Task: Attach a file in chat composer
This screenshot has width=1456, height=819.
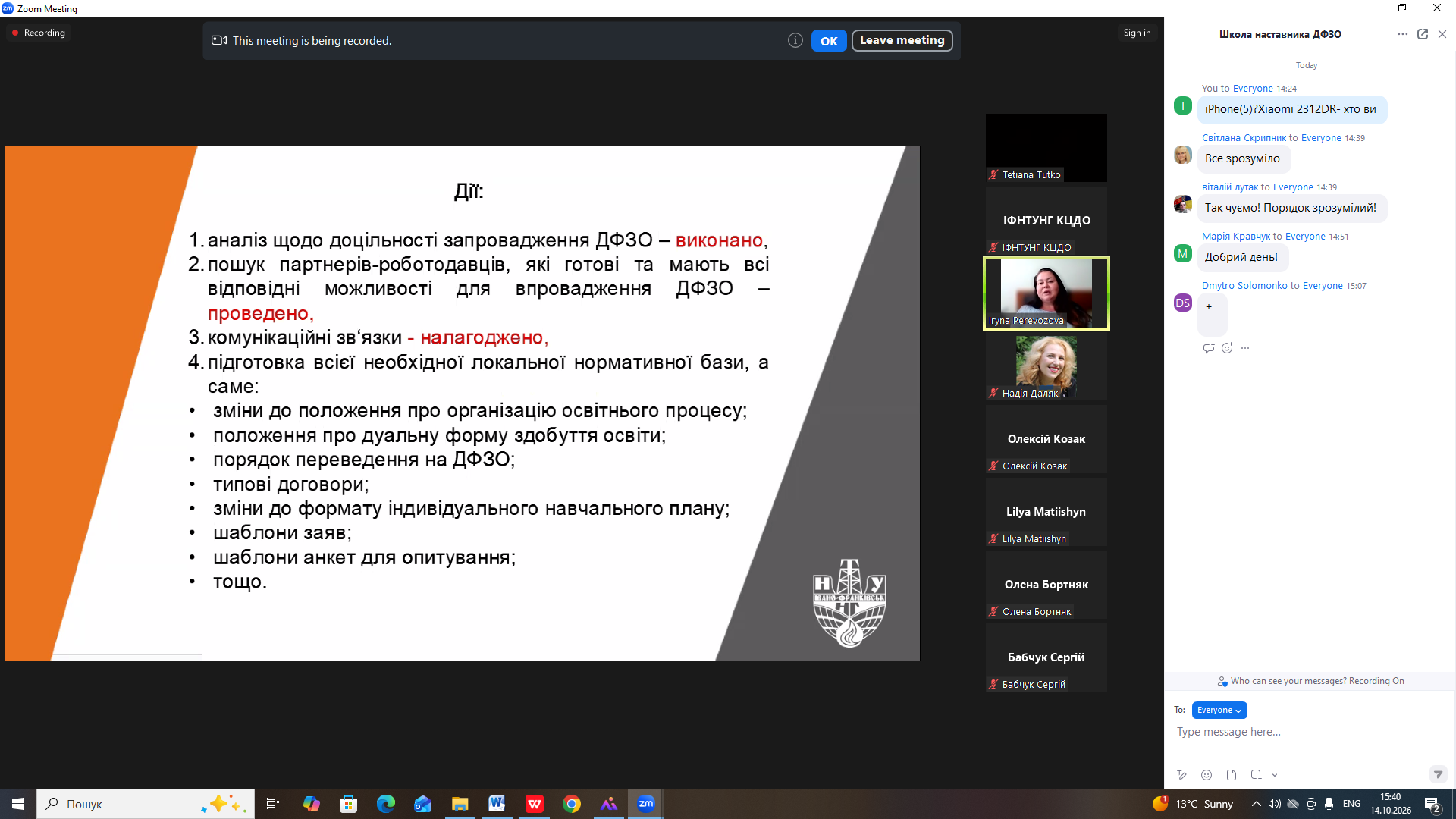Action: (1232, 775)
